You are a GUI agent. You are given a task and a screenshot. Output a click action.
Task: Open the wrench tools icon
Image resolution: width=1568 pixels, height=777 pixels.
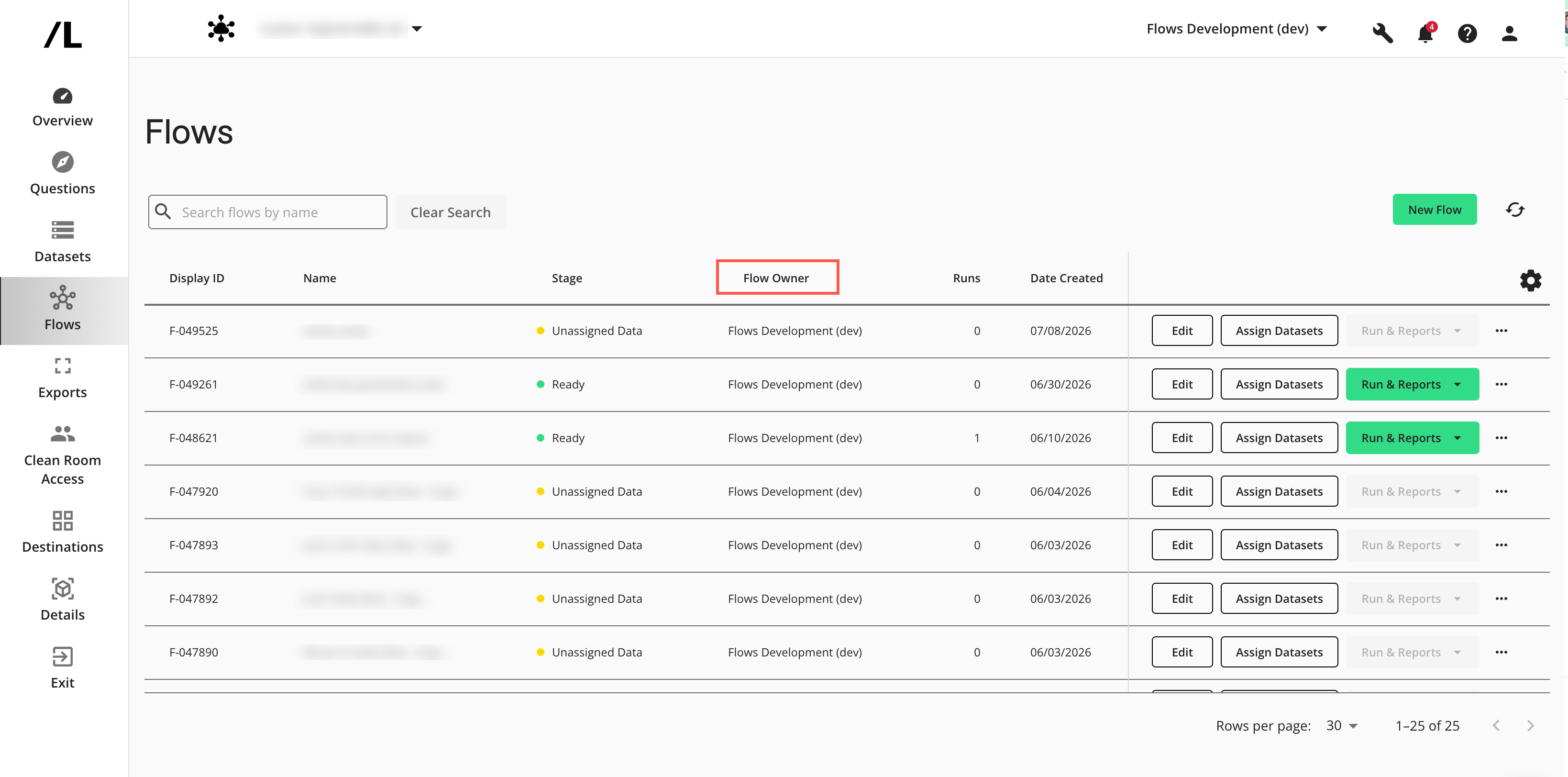tap(1382, 32)
